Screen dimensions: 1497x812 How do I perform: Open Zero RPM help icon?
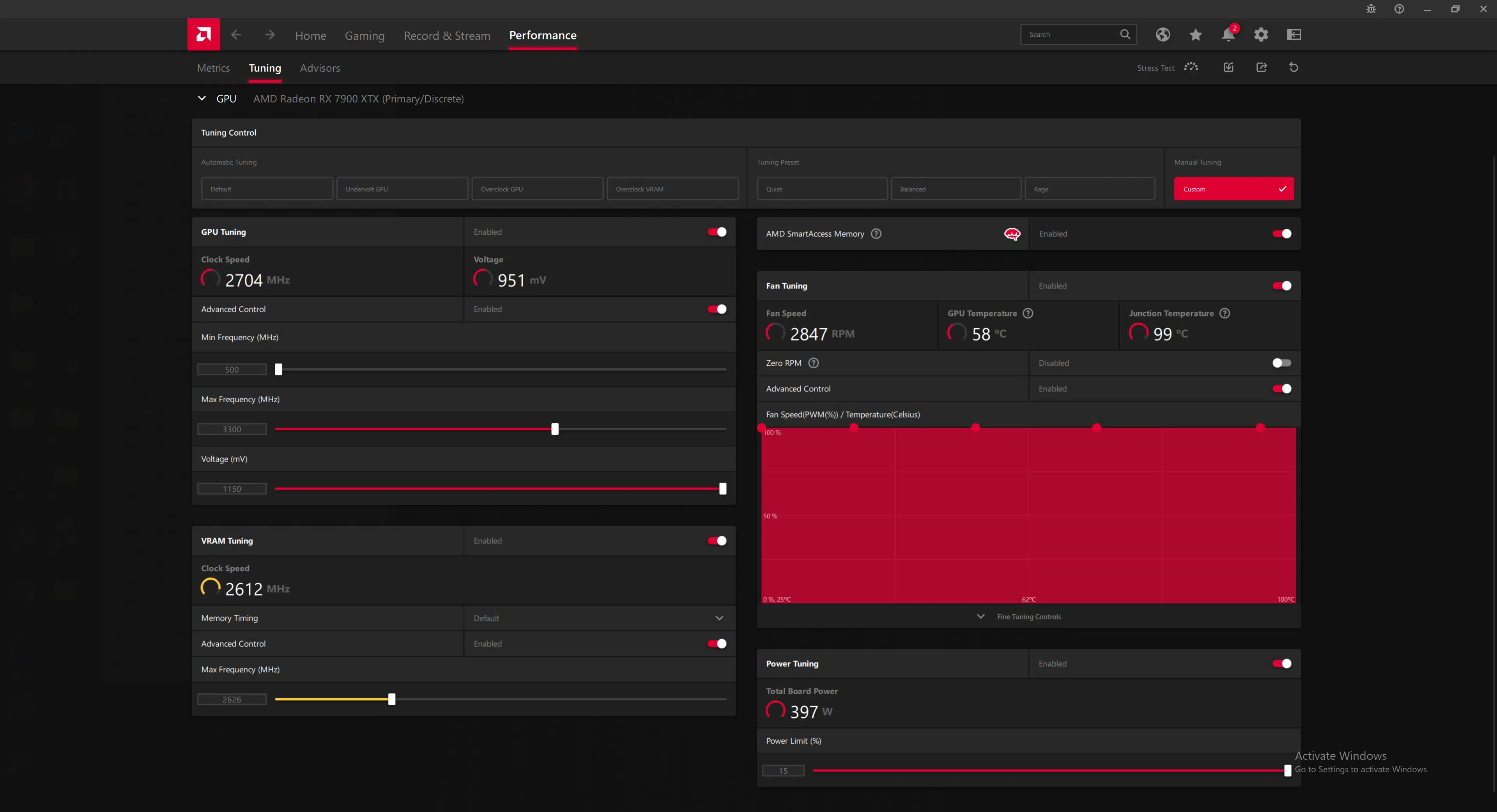click(814, 363)
